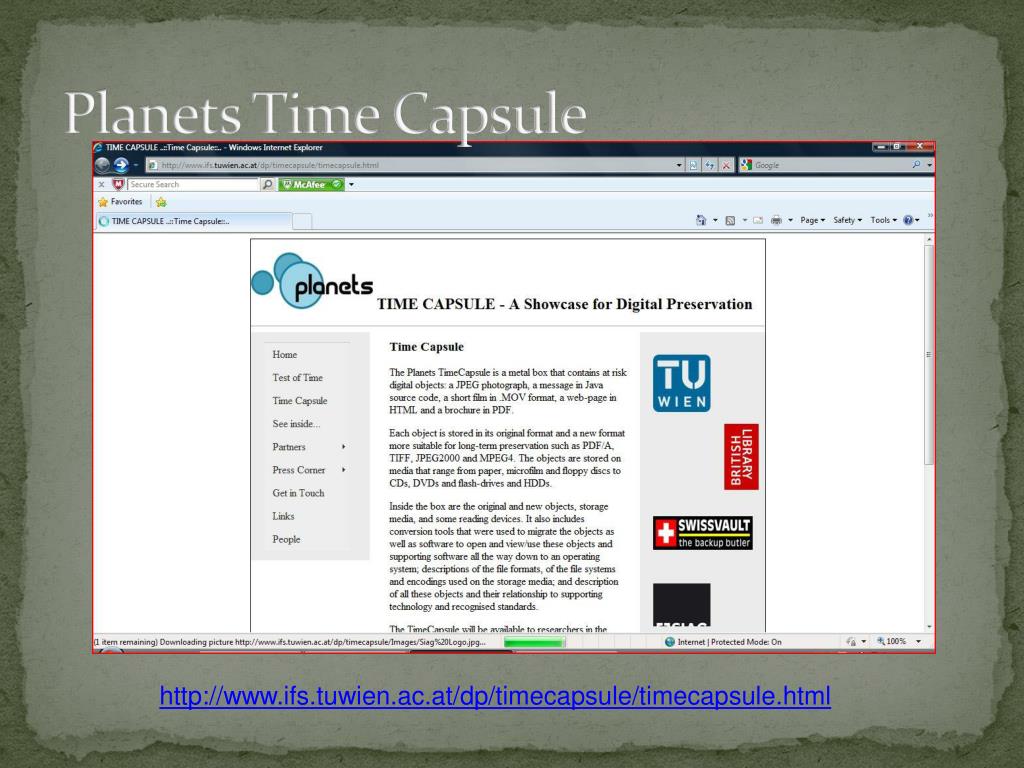This screenshot has height=768, width=1024.
Task: Click the slide's tuwien timecapsule hyperlink
Action: click(x=495, y=696)
